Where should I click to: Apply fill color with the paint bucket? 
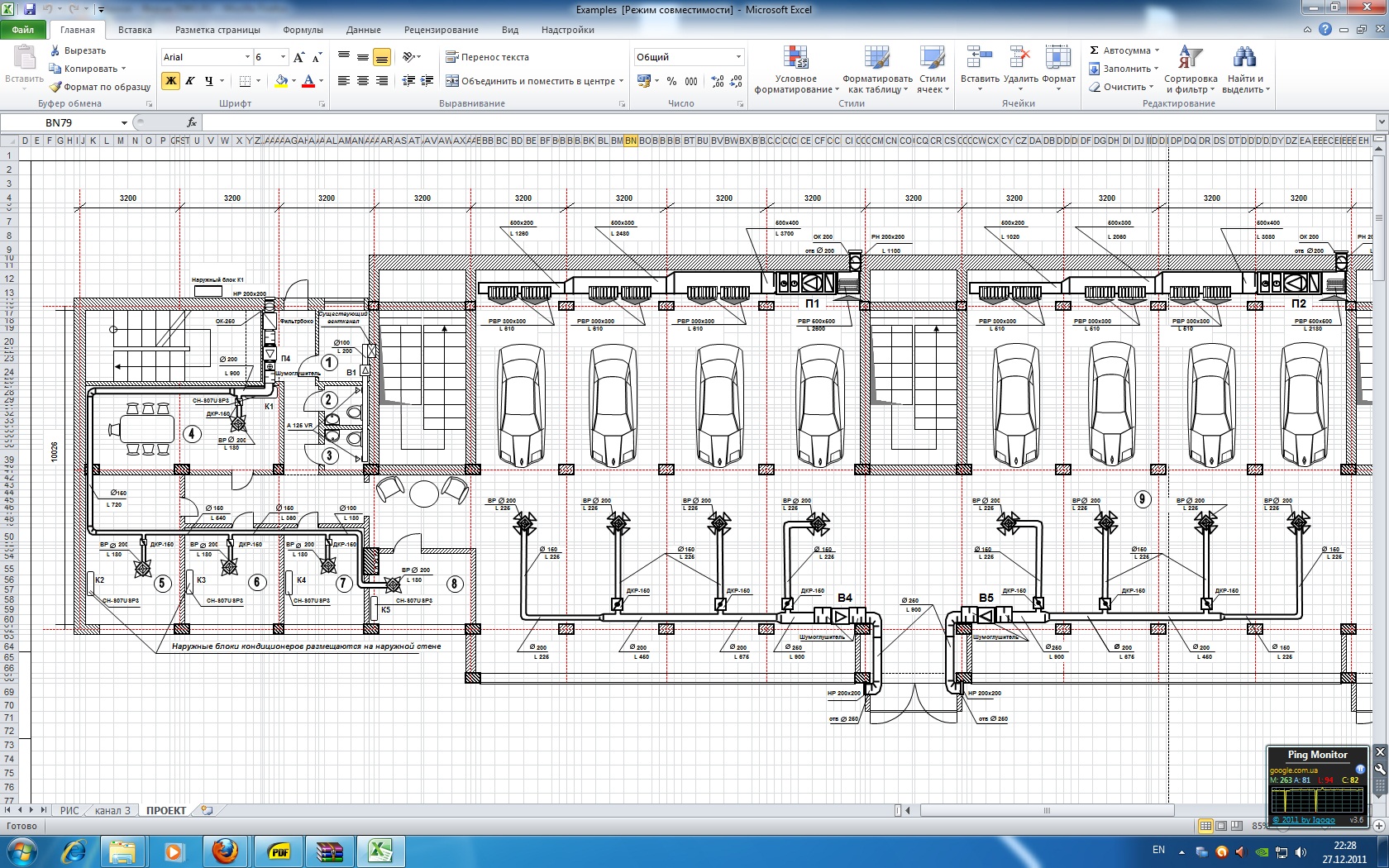tap(281, 81)
